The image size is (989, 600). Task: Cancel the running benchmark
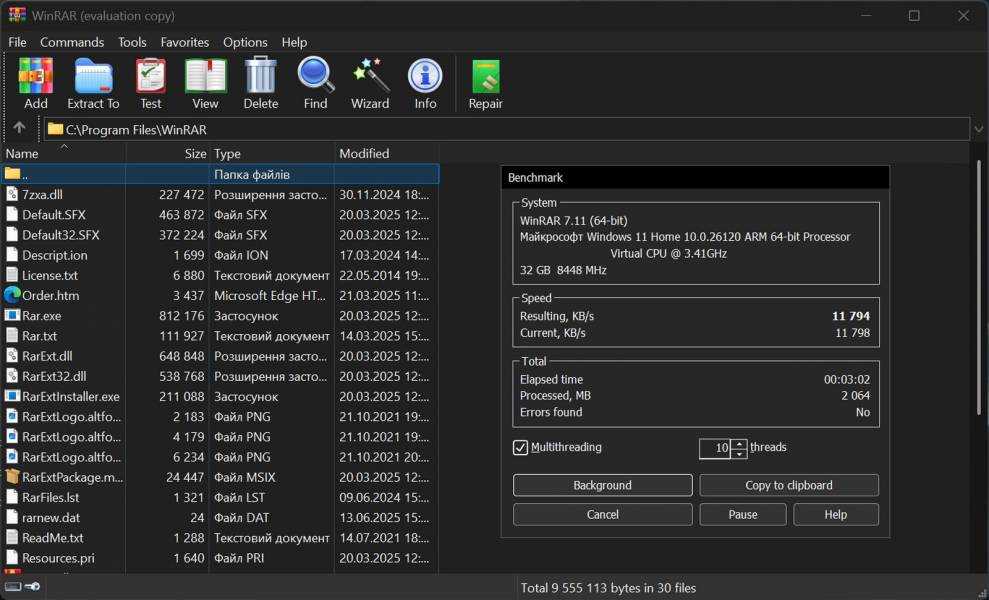[602, 514]
